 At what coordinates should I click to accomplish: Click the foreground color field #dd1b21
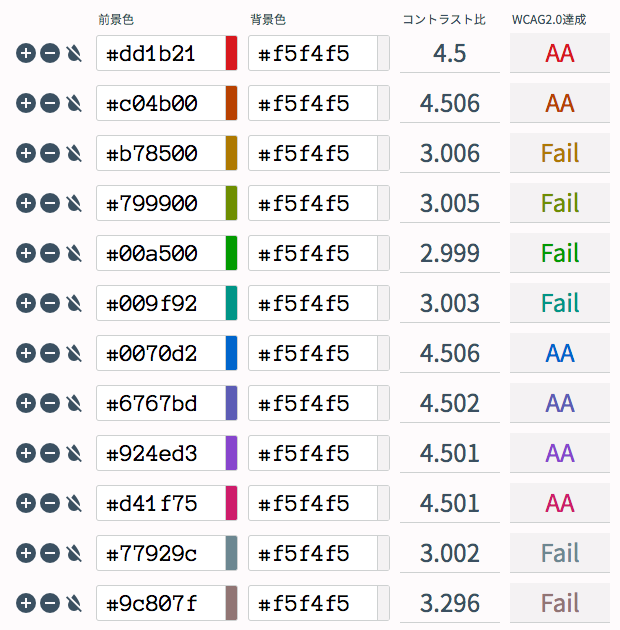[161, 53]
